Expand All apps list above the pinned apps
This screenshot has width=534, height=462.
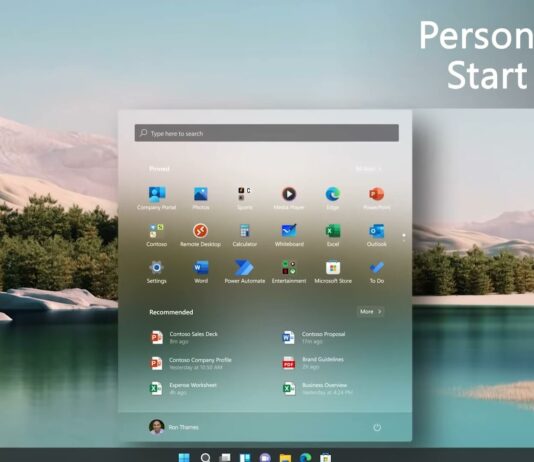click(x=369, y=169)
